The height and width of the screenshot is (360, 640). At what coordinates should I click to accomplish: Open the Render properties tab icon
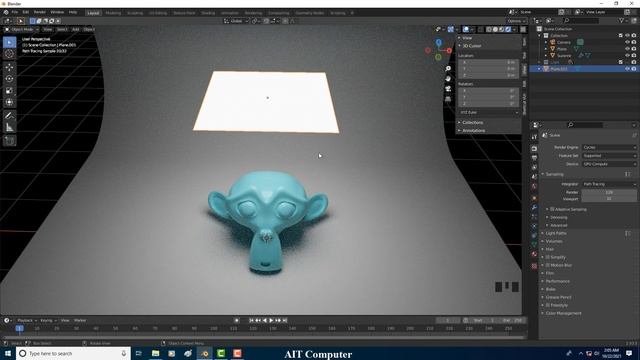534,149
